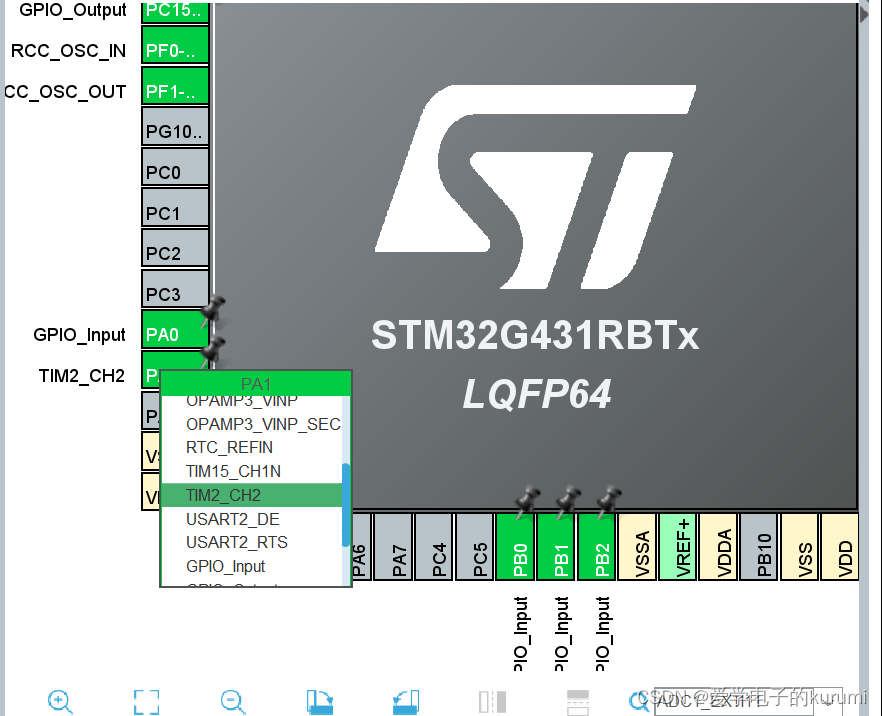This screenshot has width=882, height=716.
Task: Click the VDD power pin on the bottom edge
Action: pyautogui.click(x=840, y=546)
